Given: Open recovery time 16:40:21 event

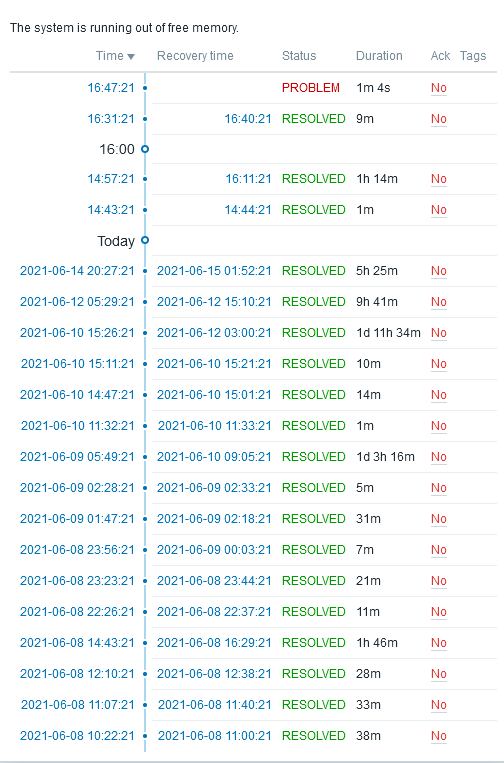Looking at the screenshot, I should coord(248,119).
